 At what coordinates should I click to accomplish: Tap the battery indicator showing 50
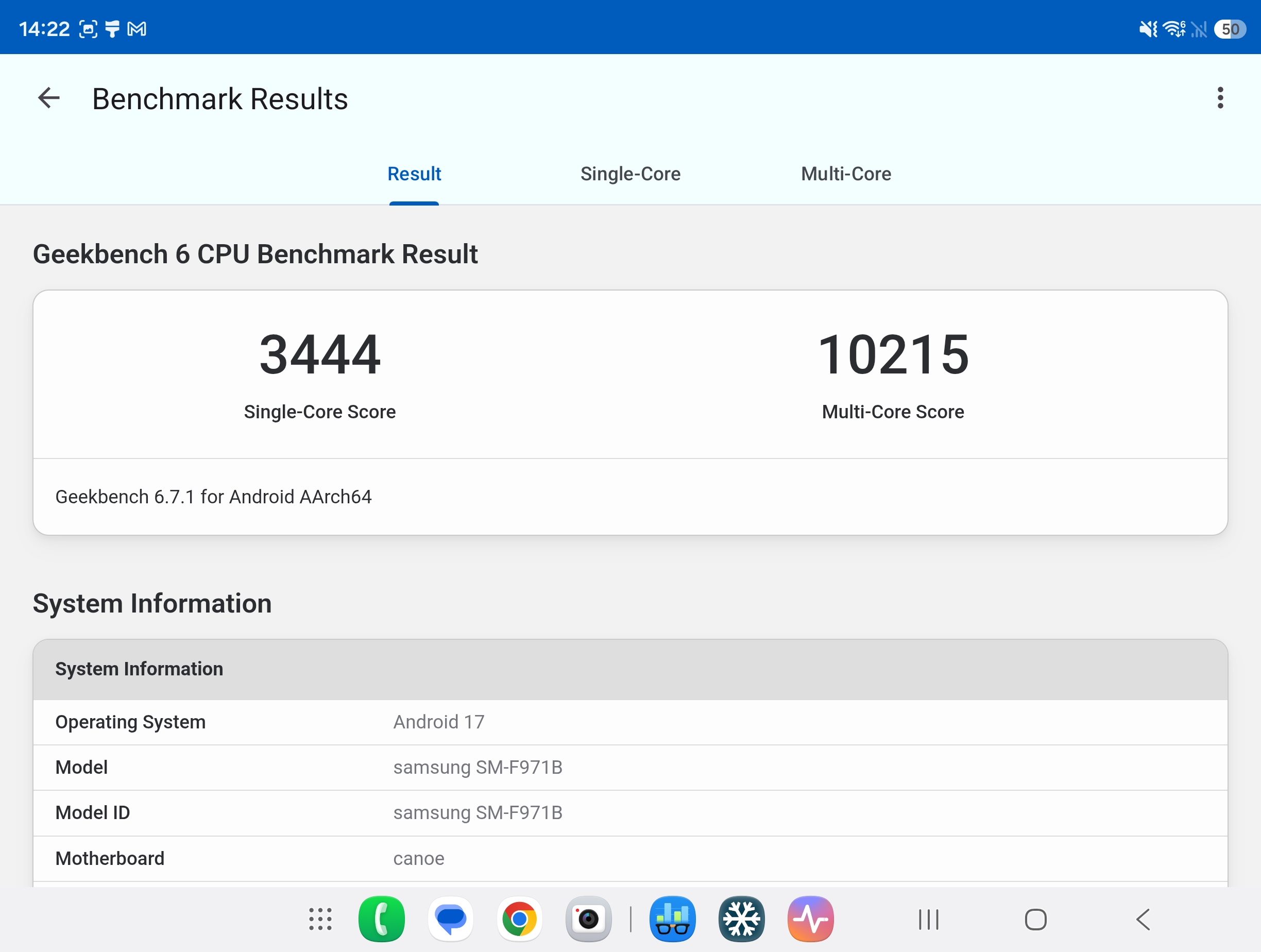(1230, 28)
